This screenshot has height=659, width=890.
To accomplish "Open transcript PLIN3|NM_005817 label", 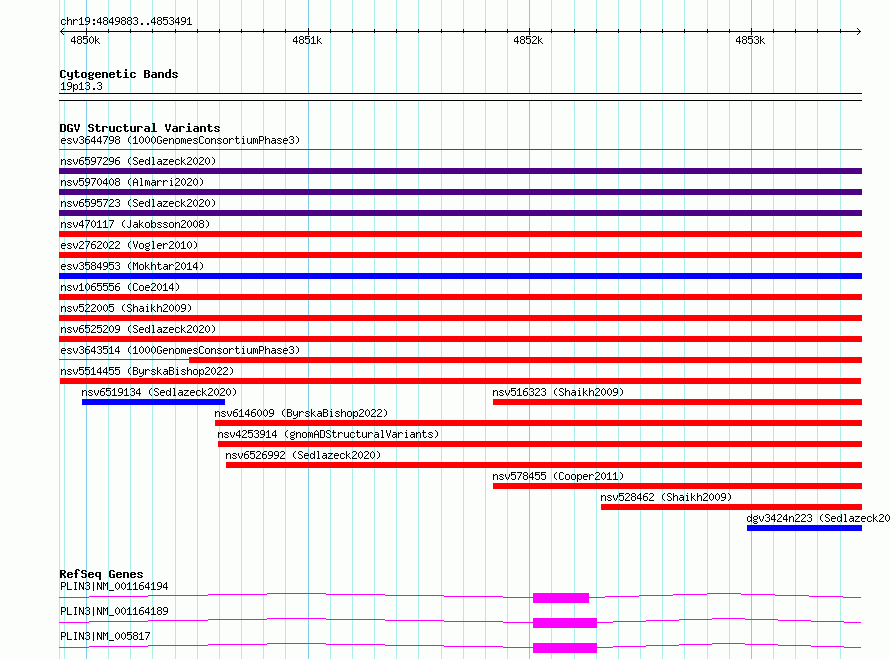I will (105, 636).
